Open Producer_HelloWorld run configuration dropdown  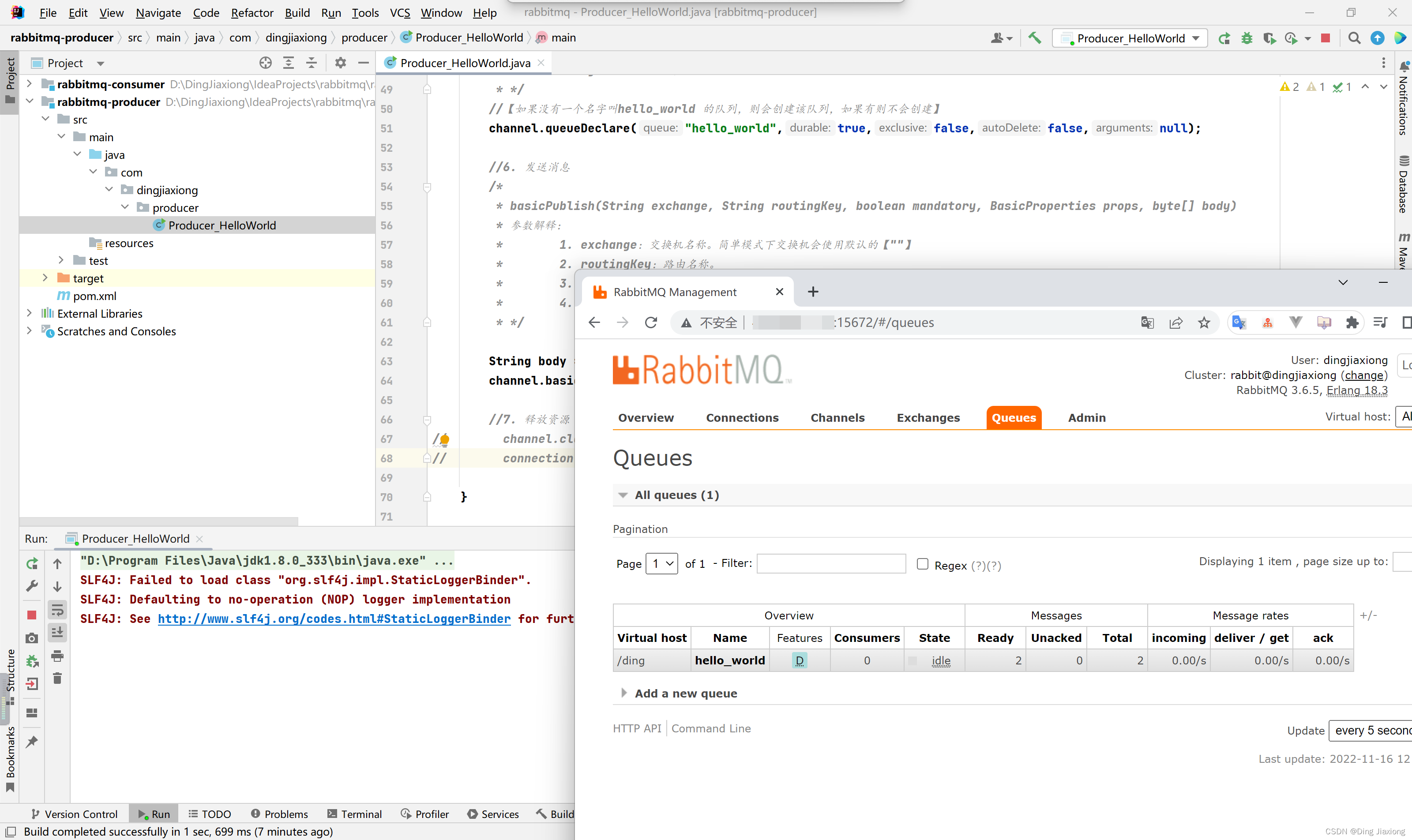[x=1130, y=38]
